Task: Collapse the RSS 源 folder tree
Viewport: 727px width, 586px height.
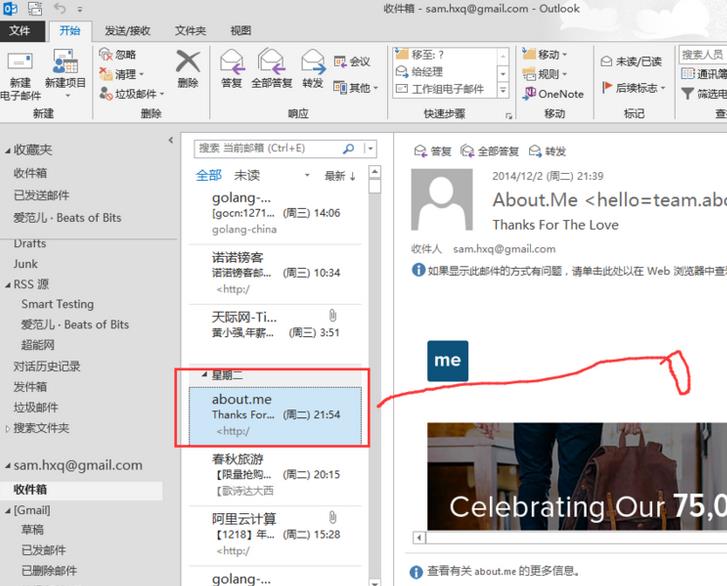Action: point(8,285)
